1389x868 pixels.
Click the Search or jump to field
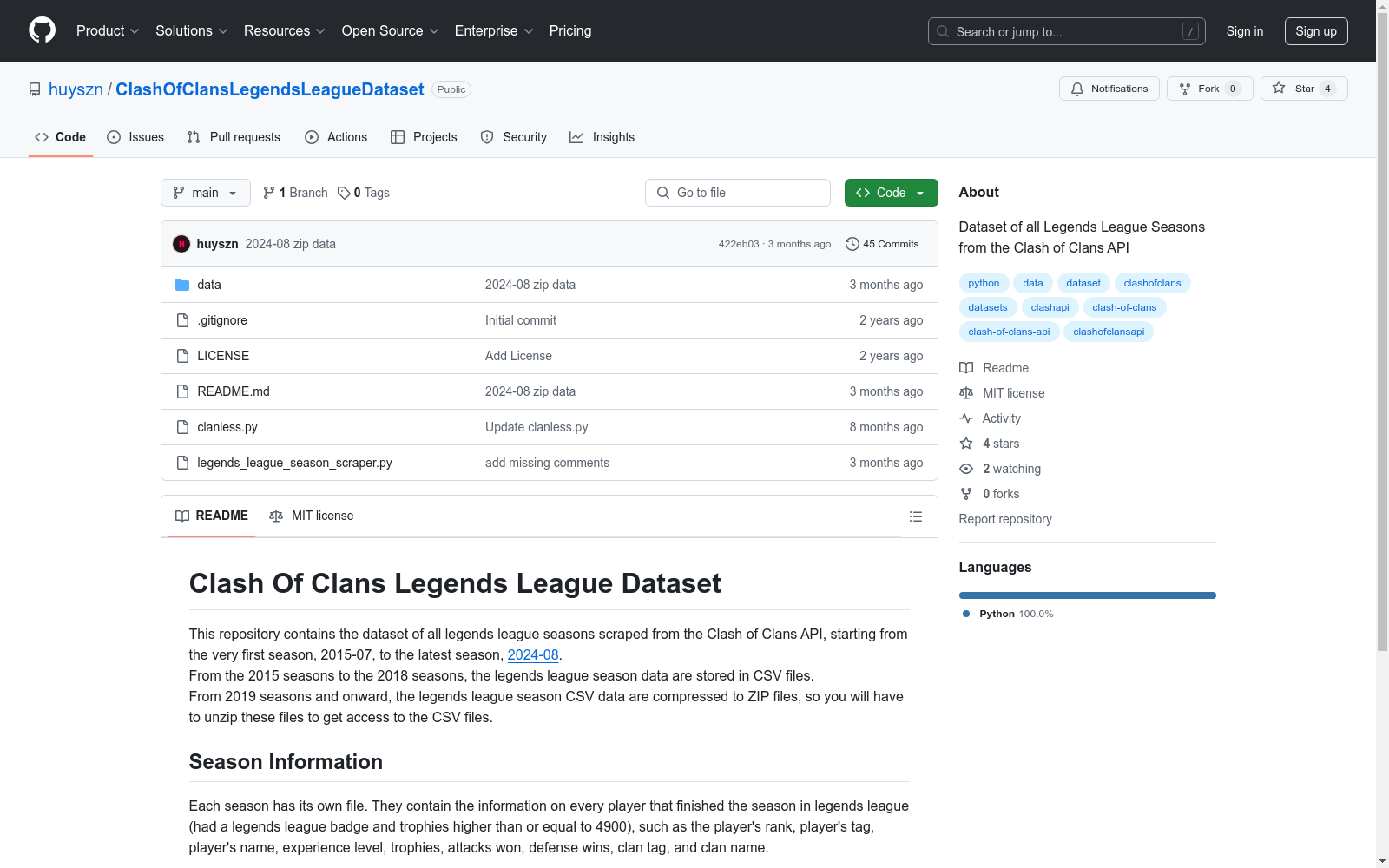pos(1067,31)
